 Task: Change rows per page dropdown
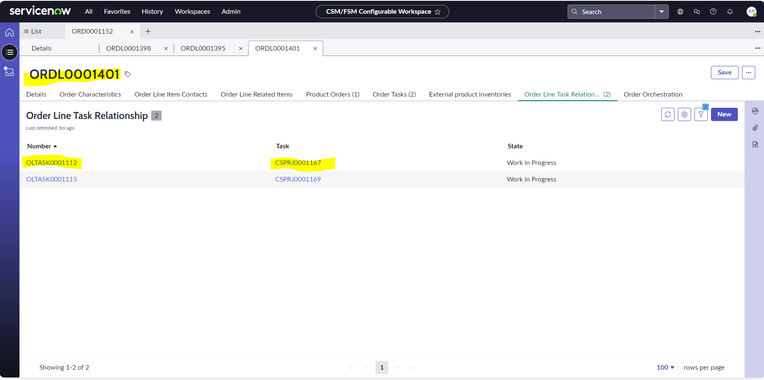point(666,367)
